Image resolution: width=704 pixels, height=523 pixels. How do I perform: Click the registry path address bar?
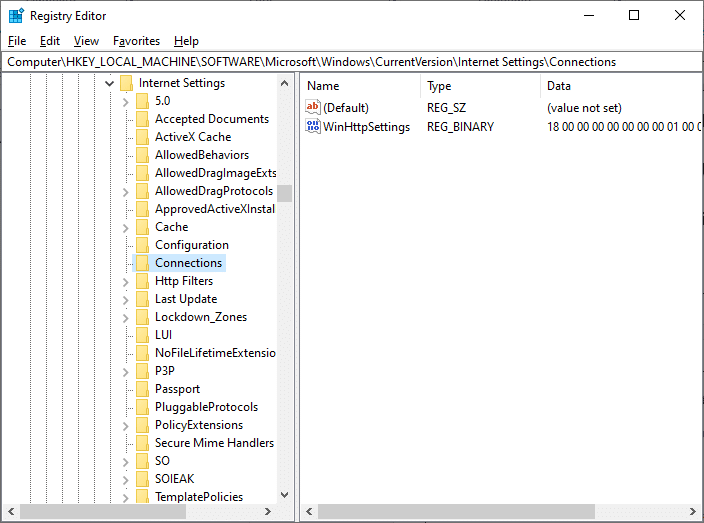pos(352,62)
